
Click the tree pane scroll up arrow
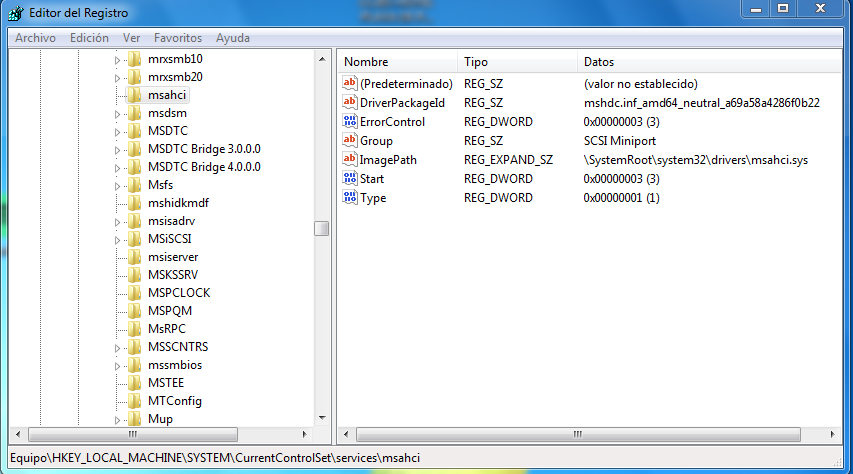tap(322, 59)
